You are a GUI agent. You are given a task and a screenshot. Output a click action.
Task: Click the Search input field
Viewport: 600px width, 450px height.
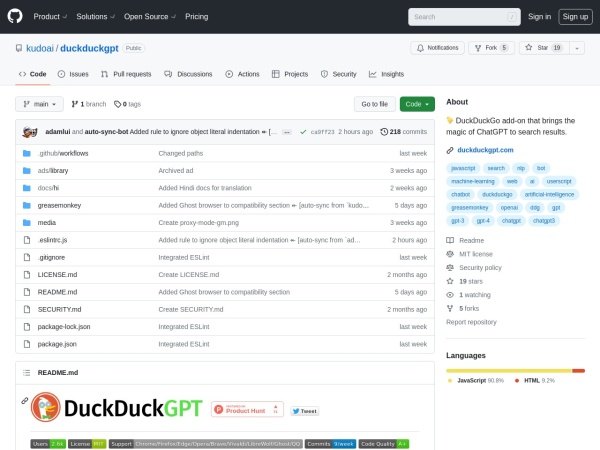(464, 17)
